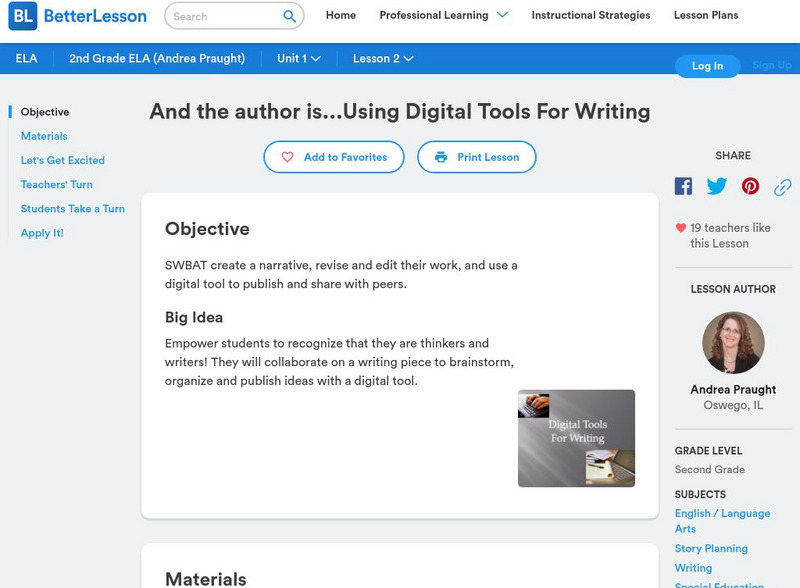800x588 pixels.
Task: Print the lesson
Action: pyautogui.click(x=476, y=157)
